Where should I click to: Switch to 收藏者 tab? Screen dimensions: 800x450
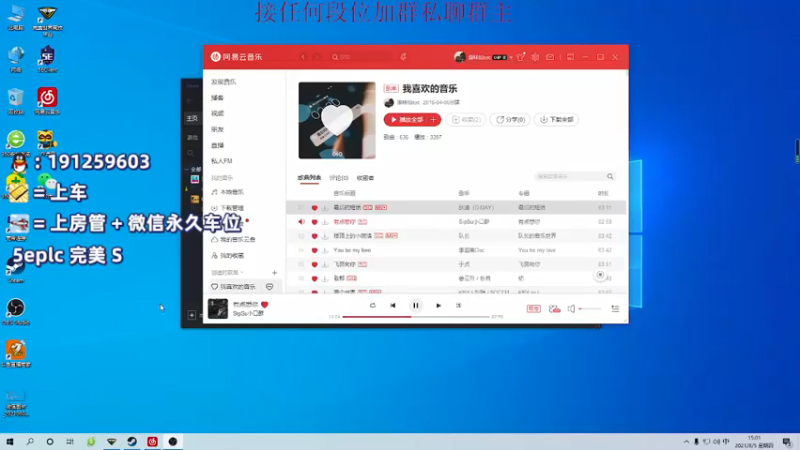click(365, 178)
